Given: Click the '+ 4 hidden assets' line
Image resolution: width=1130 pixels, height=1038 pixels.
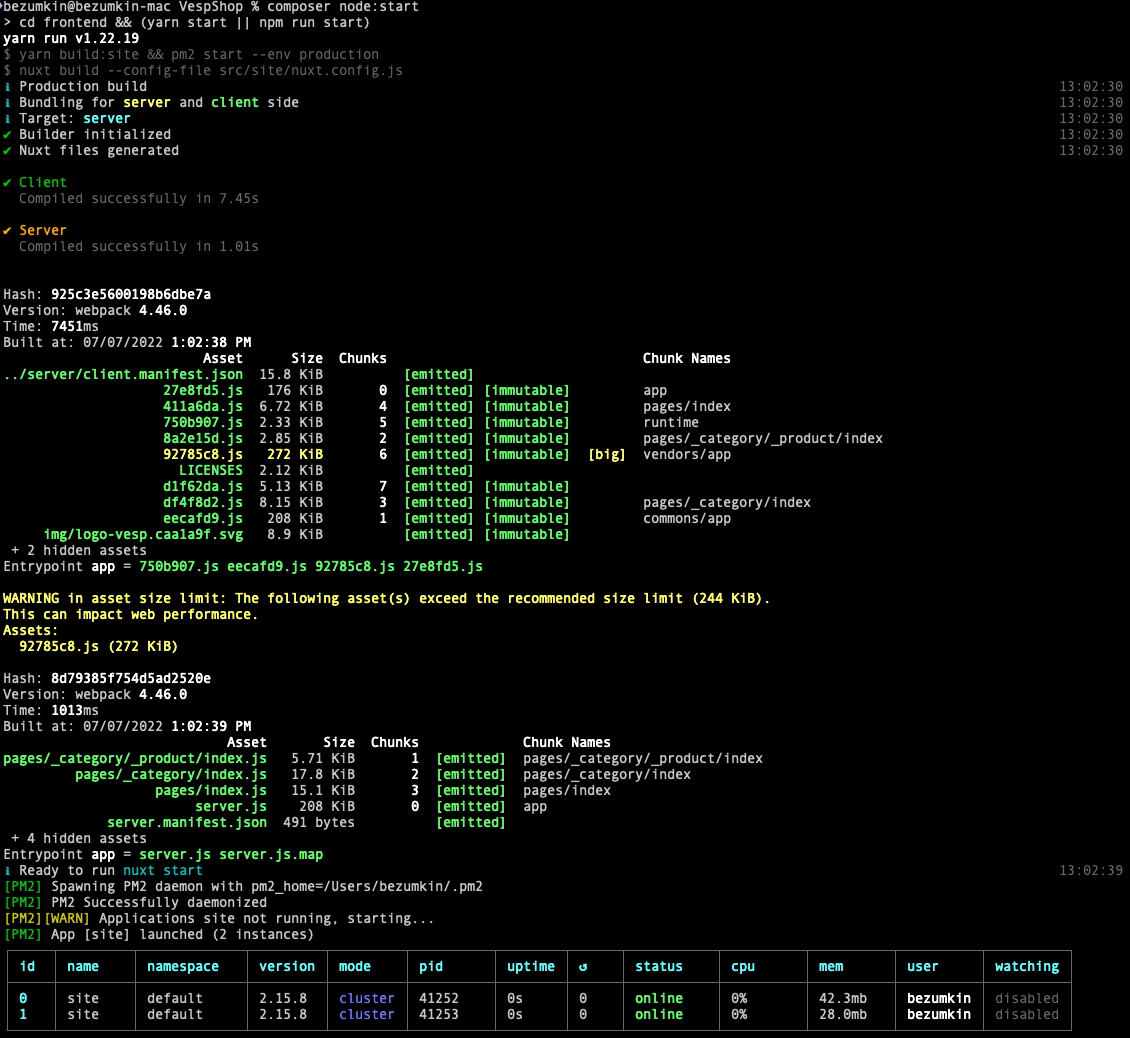Looking at the screenshot, I should point(79,838).
